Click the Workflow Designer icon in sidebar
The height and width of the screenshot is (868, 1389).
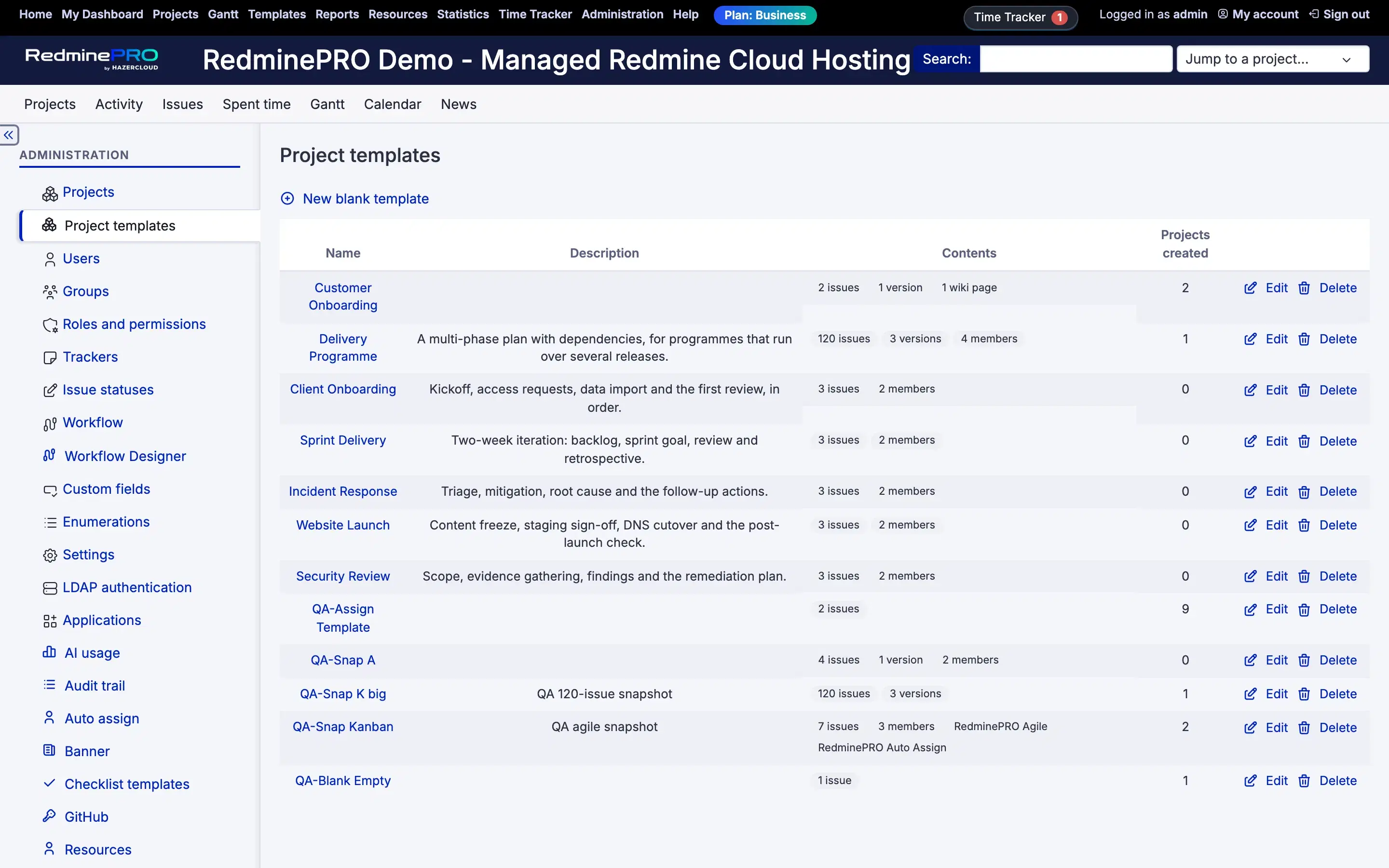[x=49, y=455]
